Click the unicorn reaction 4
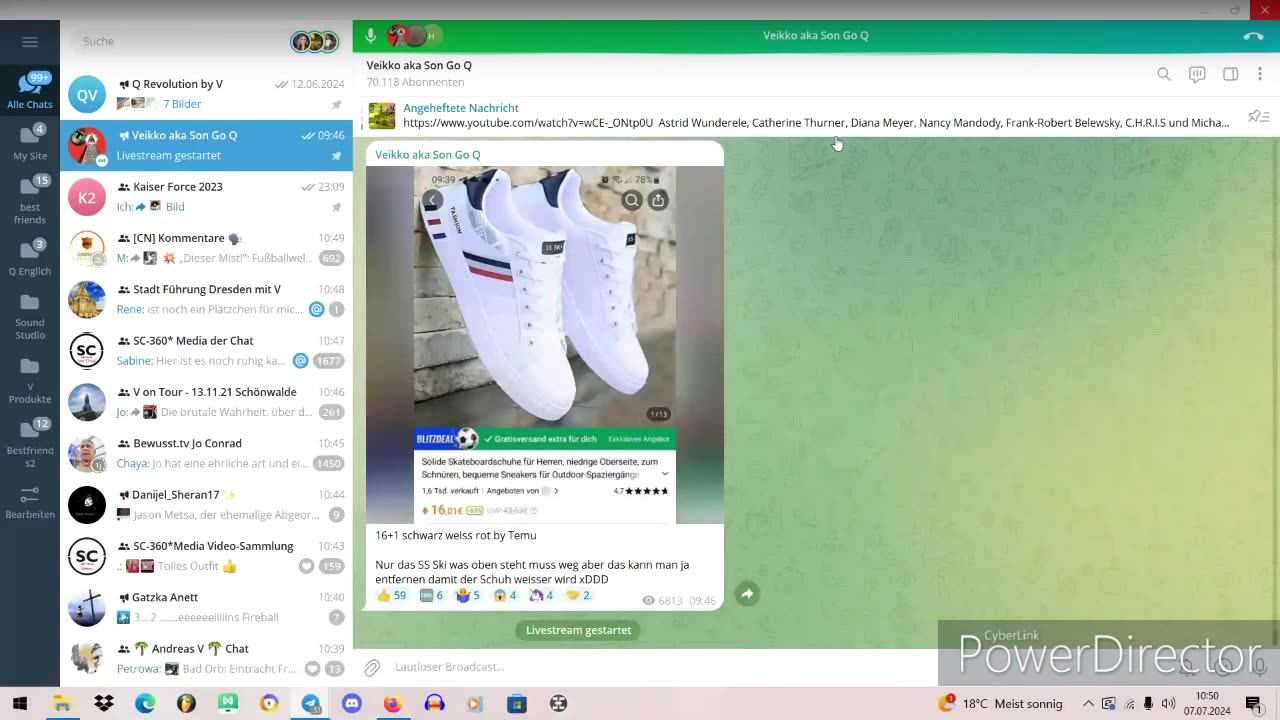Screen dimensions: 1280x720 541,595
